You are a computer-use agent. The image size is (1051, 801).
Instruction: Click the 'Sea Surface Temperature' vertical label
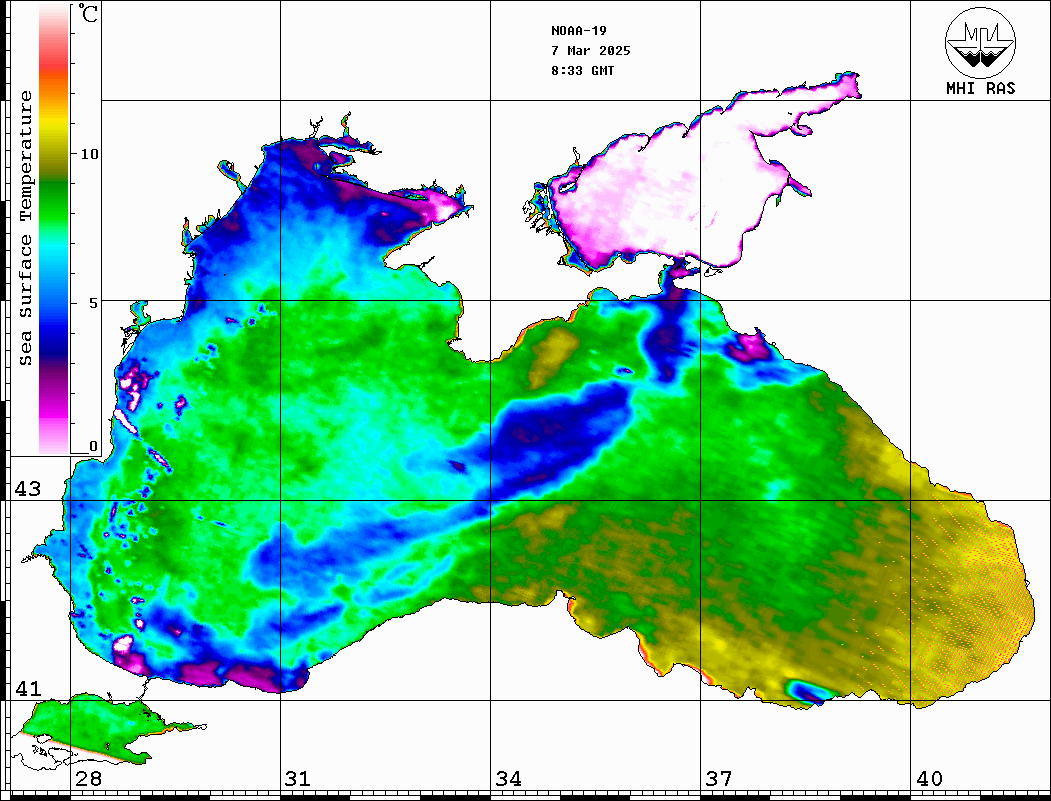pos(26,228)
